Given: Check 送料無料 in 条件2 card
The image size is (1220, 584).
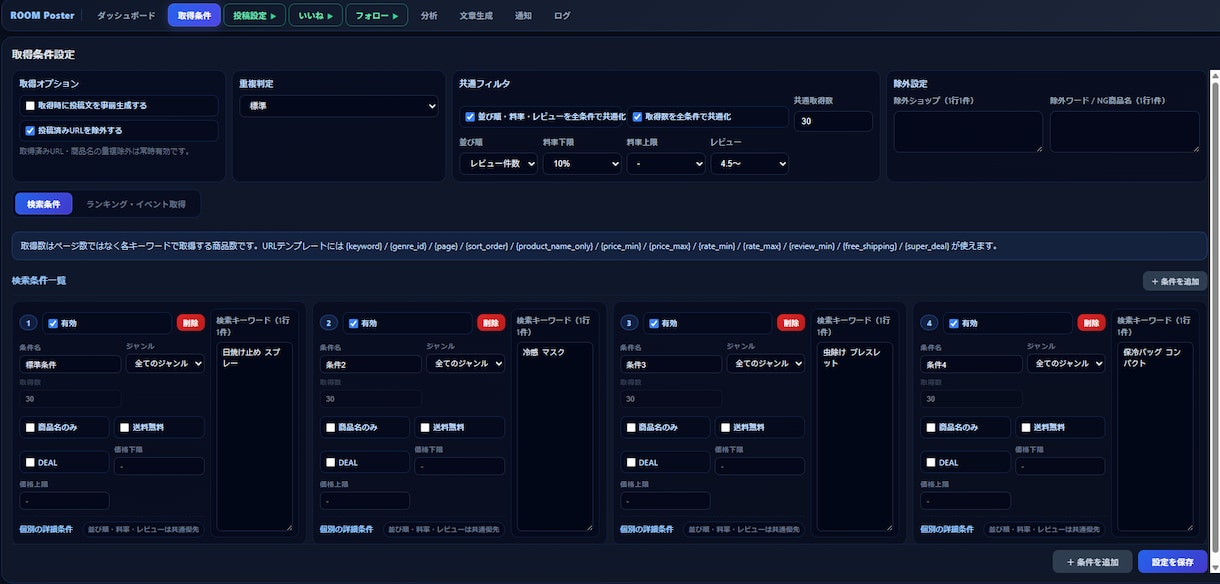Looking at the screenshot, I should (426, 428).
